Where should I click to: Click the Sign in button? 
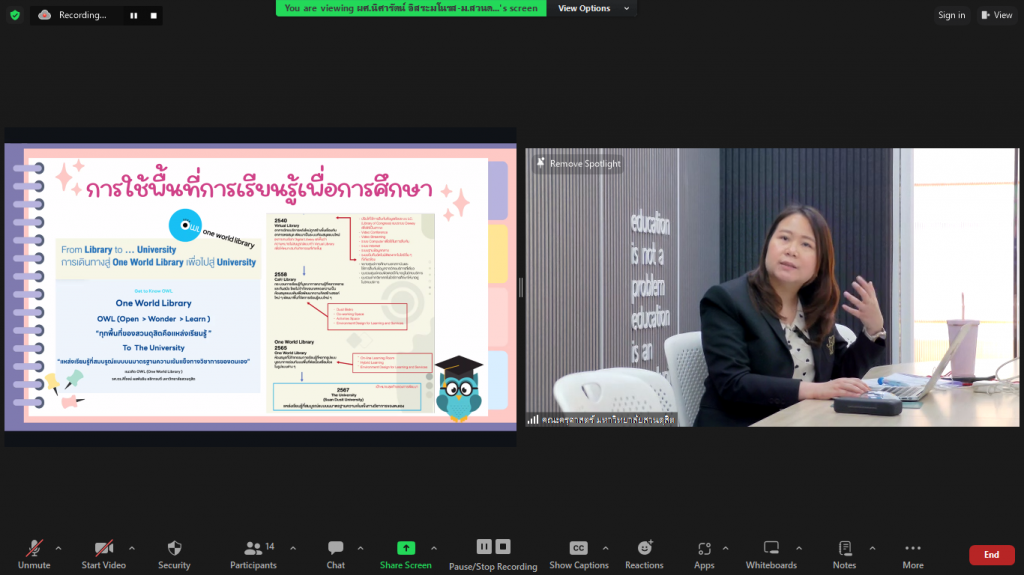pyautogui.click(x=951, y=15)
